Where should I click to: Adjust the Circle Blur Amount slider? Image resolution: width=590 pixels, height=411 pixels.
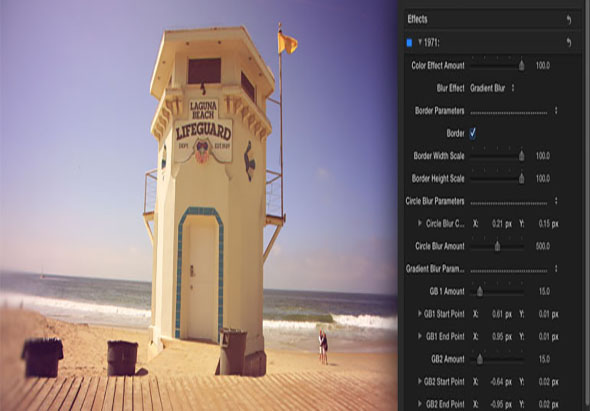click(497, 246)
